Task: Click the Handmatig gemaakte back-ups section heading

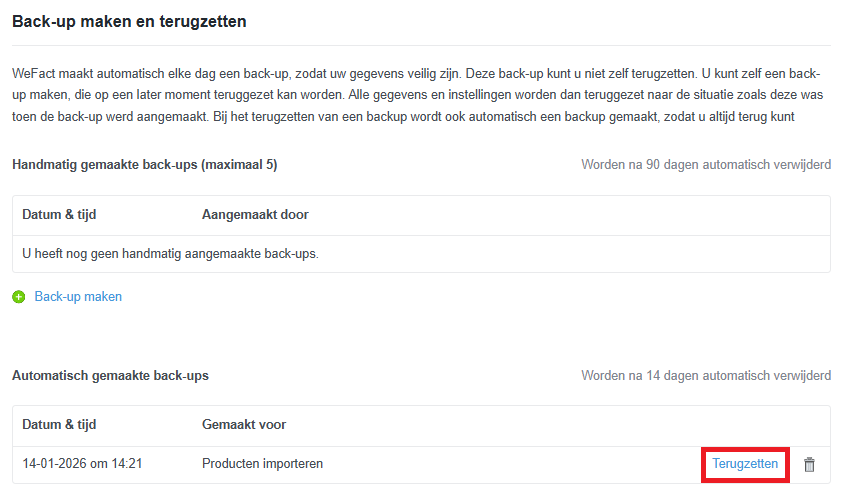Action: (110, 165)
